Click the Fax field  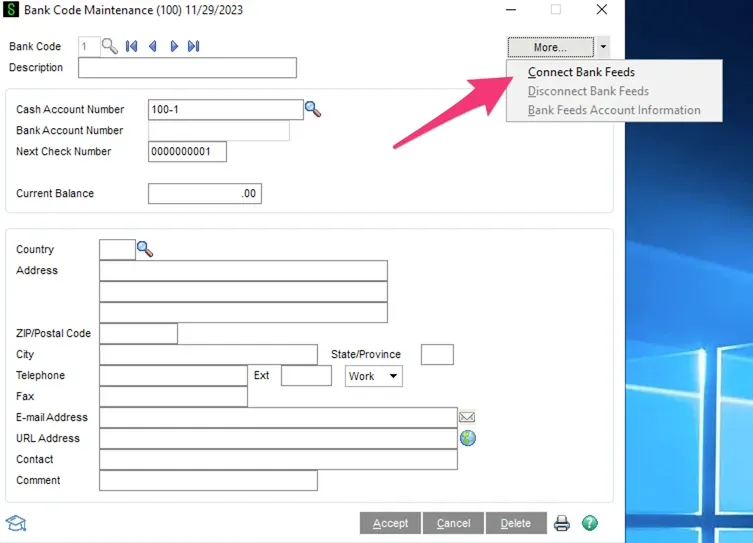click(173, 397)
